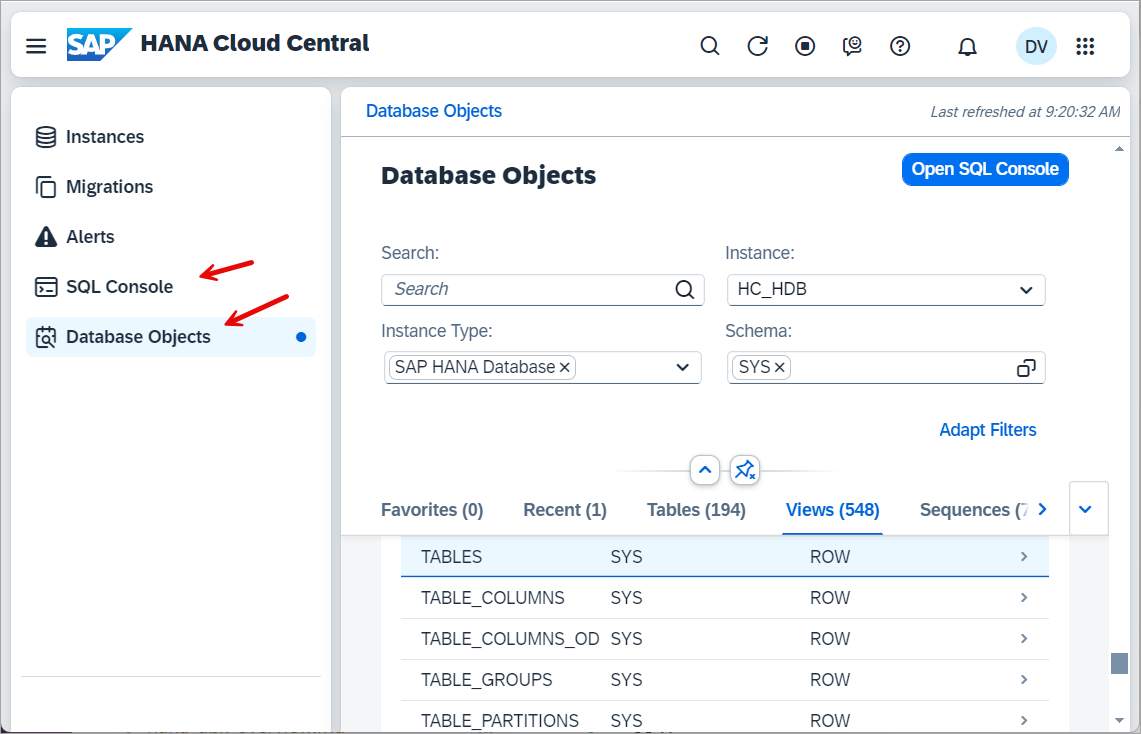
Task: Click the Adapt Filters link
Action: tap(987, 430)
